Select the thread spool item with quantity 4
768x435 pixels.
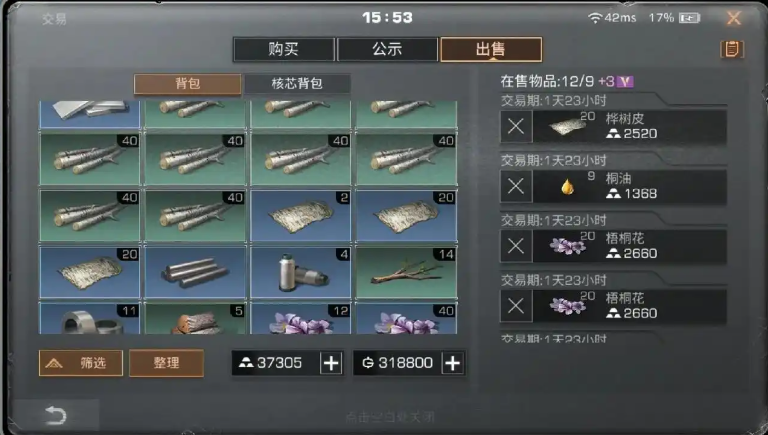click(x=301, y=272)
